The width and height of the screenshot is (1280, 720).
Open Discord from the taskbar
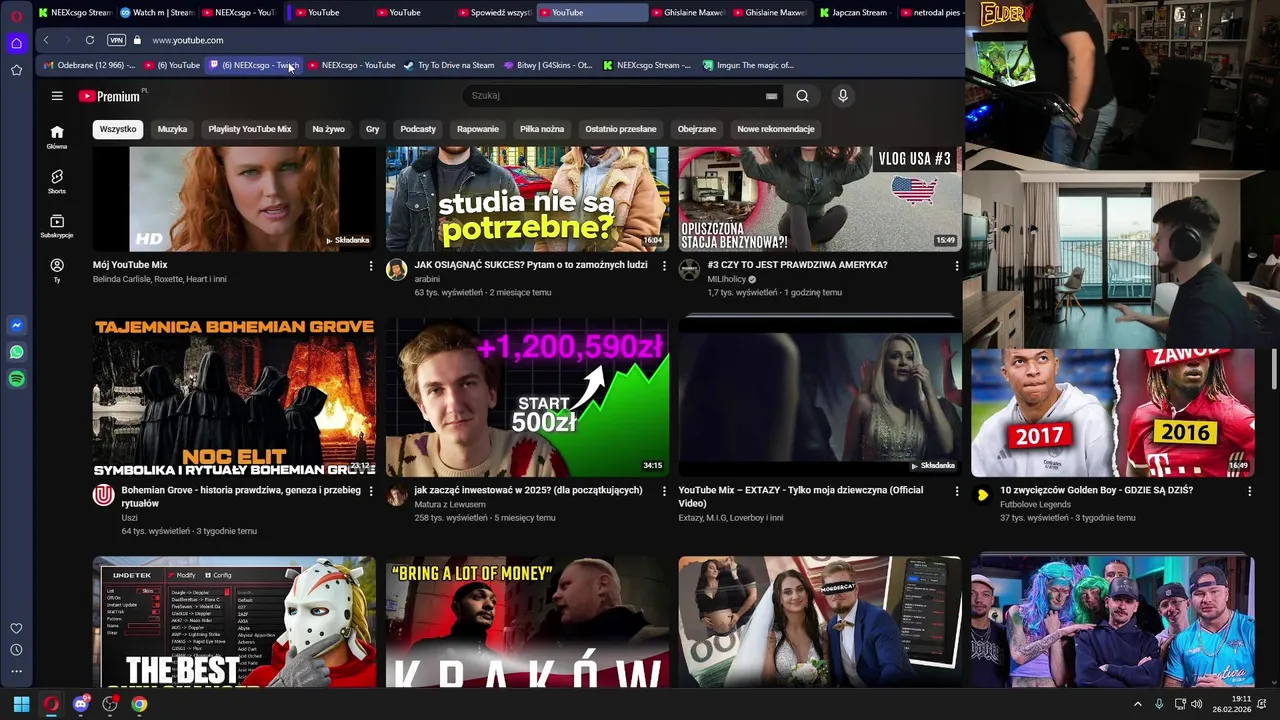click(x=81, y=704)
